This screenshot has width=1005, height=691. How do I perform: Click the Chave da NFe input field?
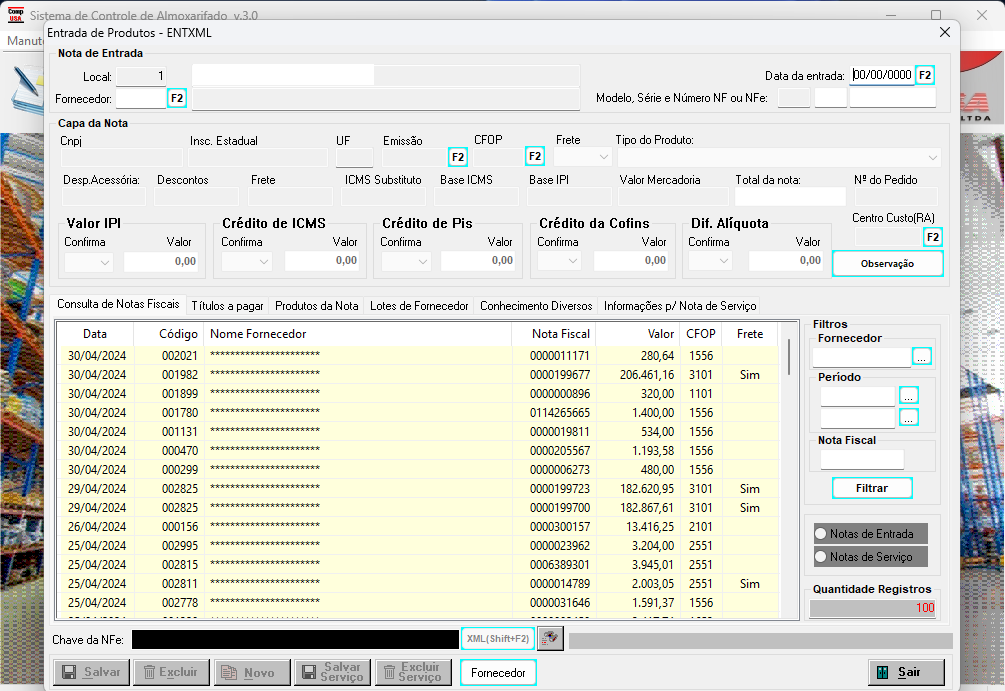(x=295, y=639)
